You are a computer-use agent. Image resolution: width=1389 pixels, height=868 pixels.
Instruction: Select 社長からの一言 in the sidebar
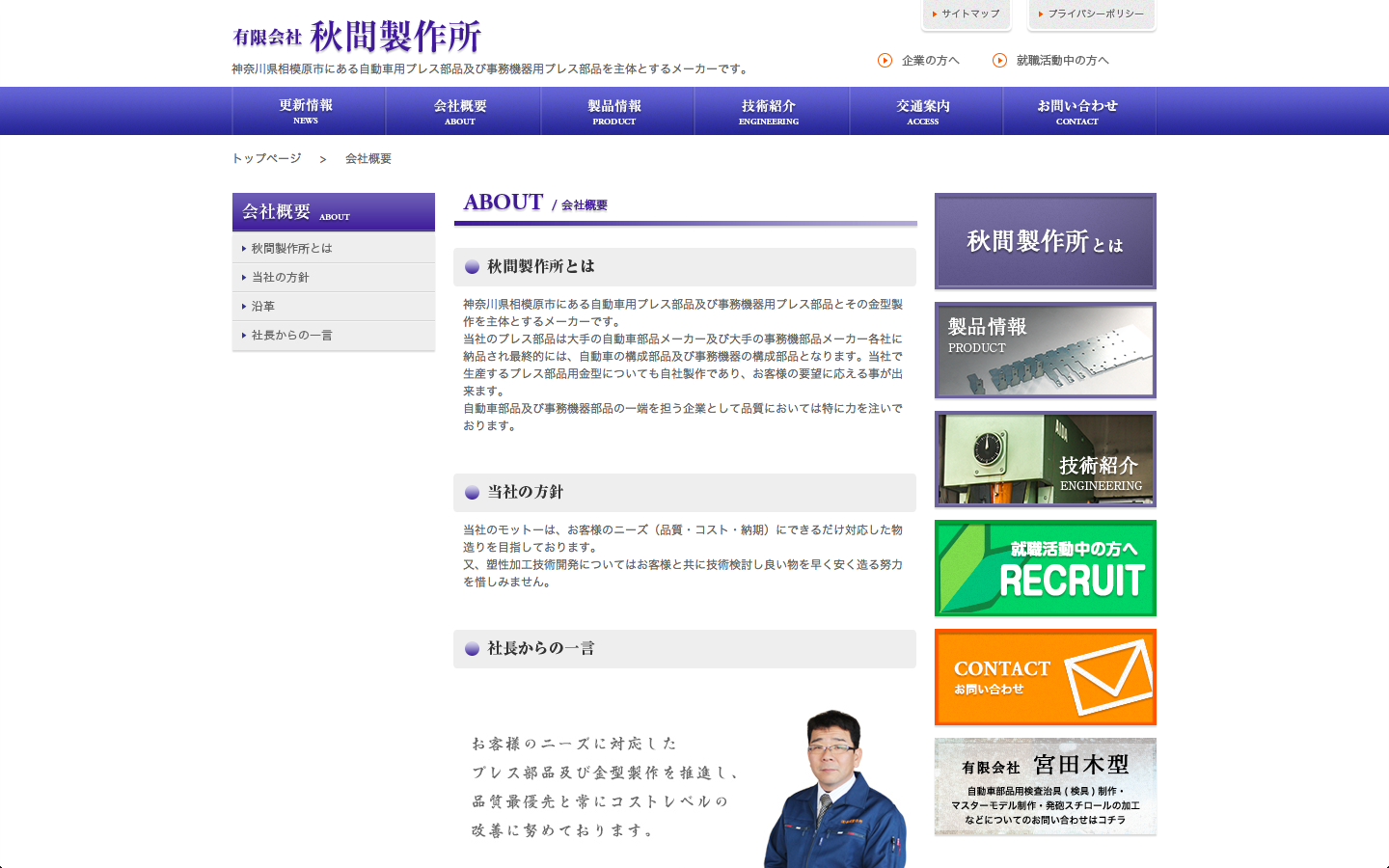334,335
